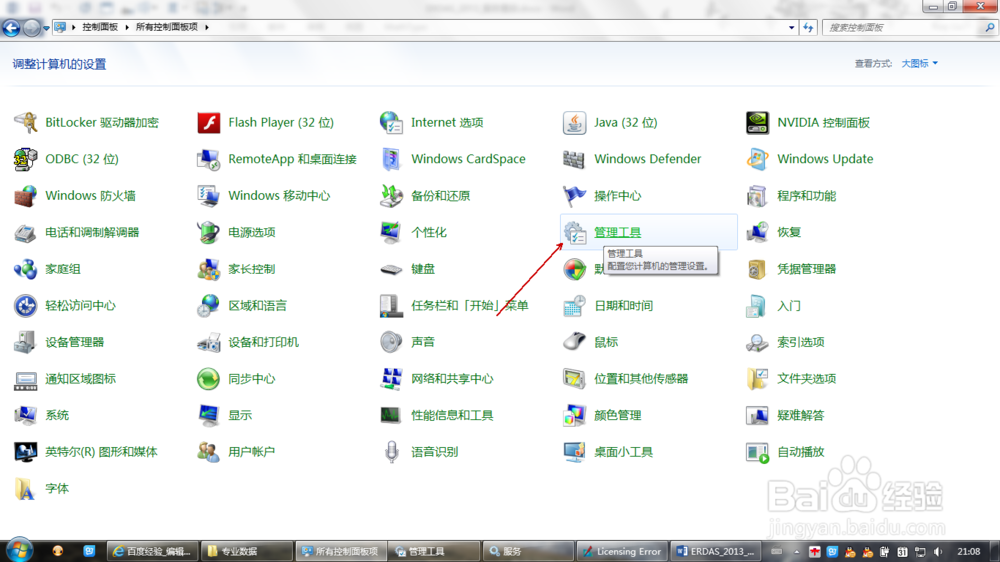
Task: Click the 同步中心 link
Action: tap(252, 379)
